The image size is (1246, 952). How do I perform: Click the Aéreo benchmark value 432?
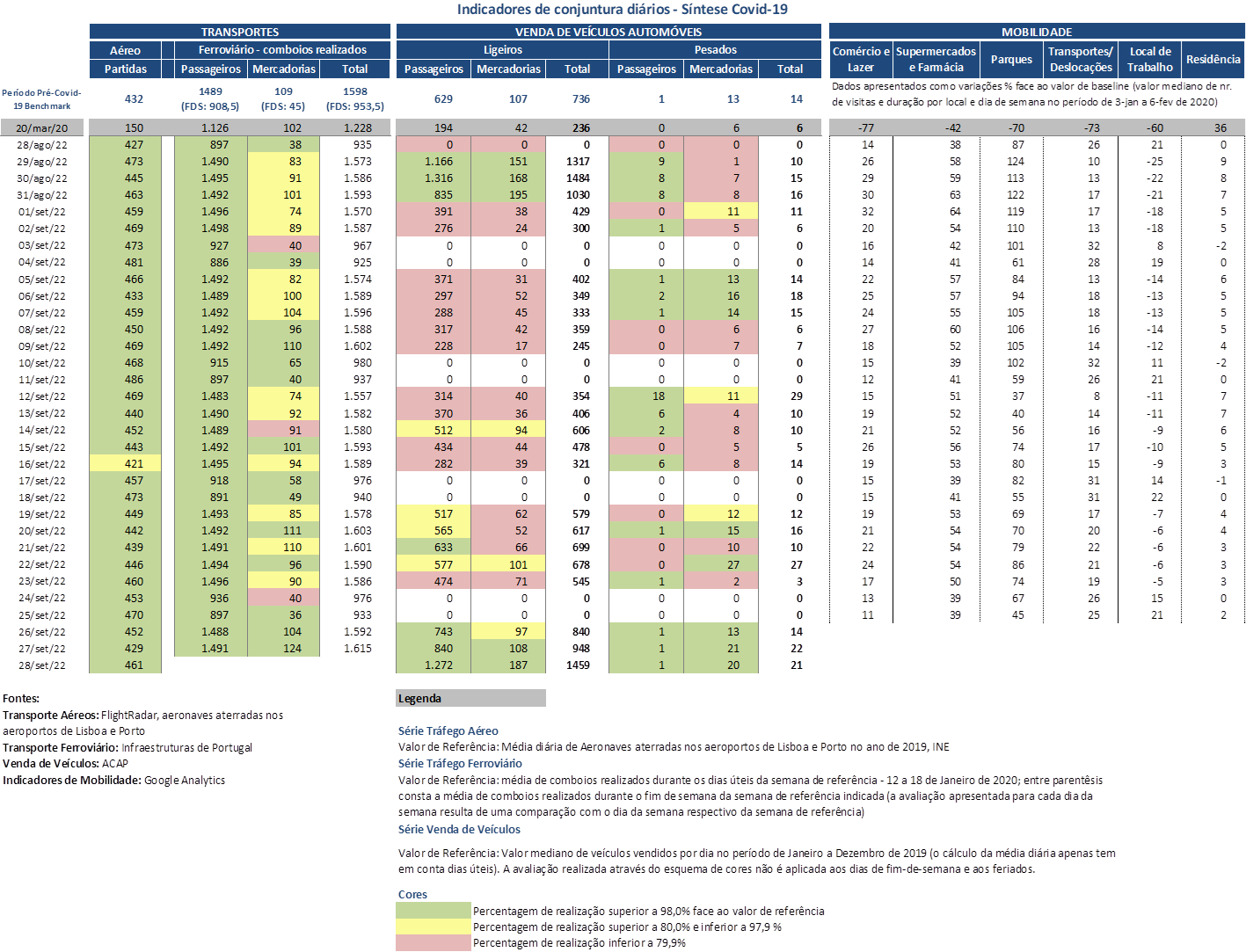134,98
